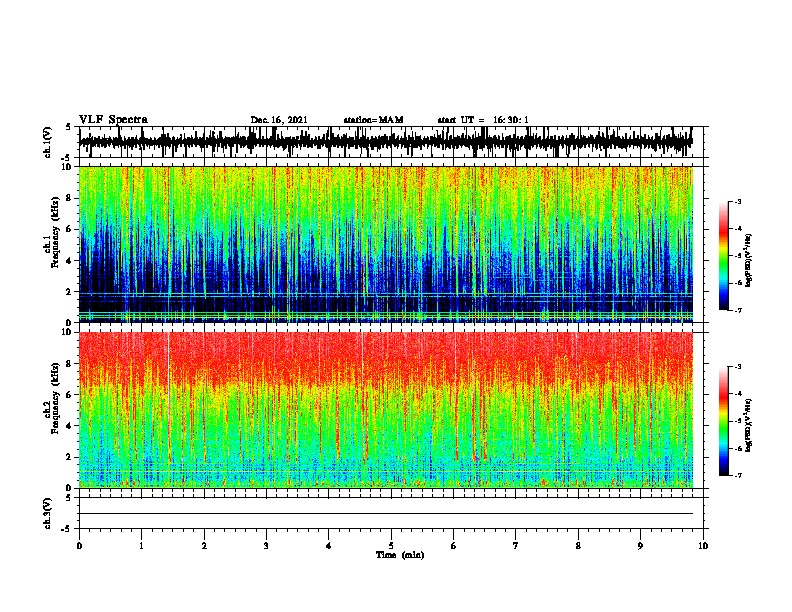Select the date text "Dec. 16, 2021"

click(279, 120)
